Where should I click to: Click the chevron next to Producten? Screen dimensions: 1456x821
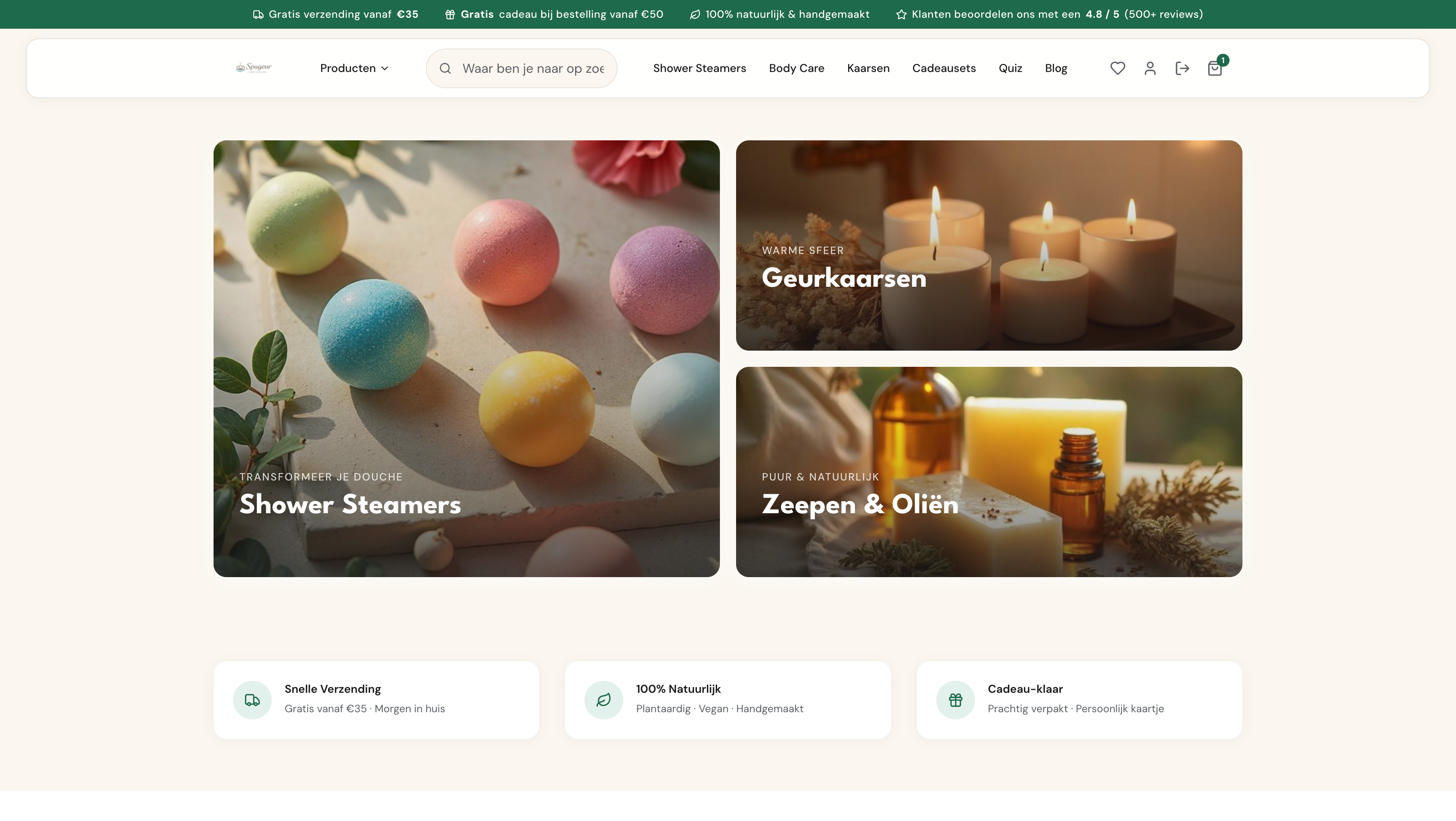coord(385,68)
